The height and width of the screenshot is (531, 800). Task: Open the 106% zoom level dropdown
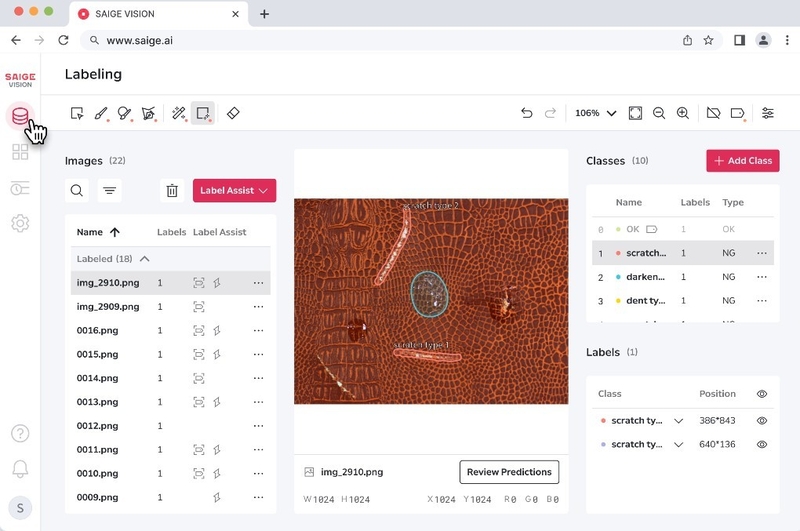[596, 113]
